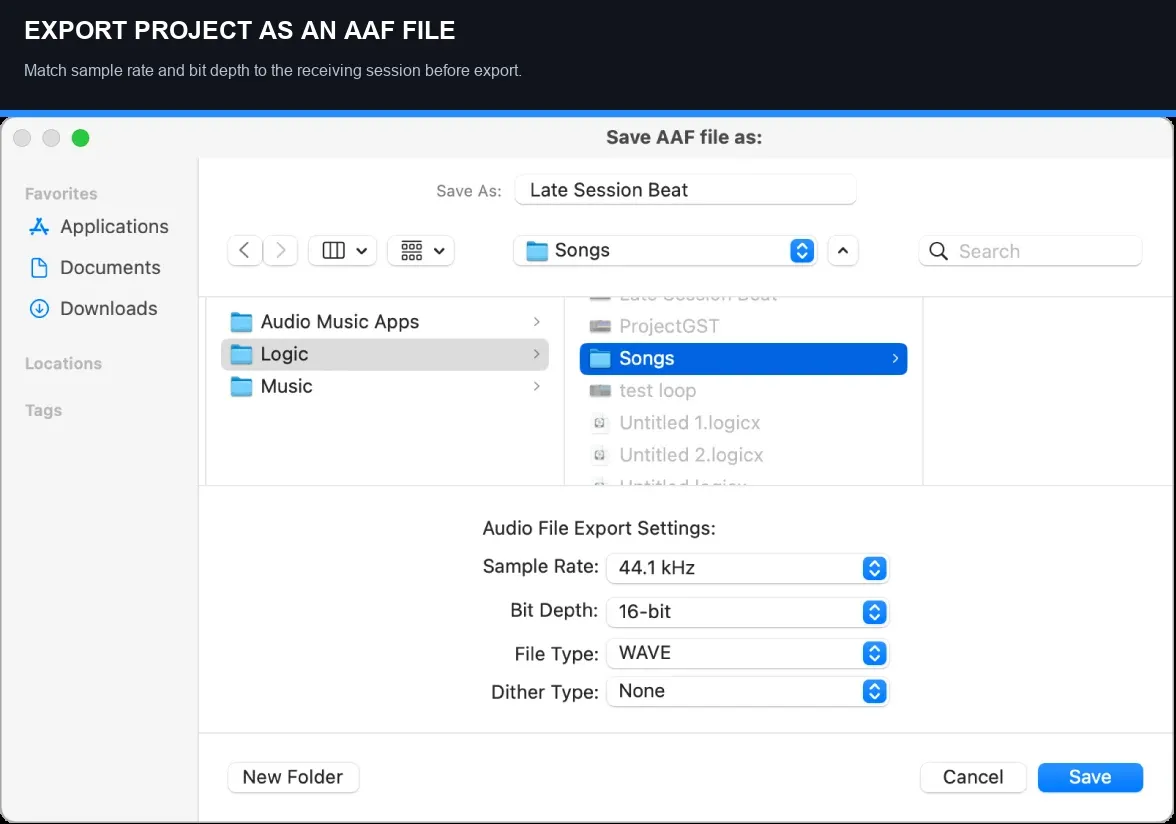Open the group-by grid dropdown
The image size is (1176, 824).
(x=422, y=250)
